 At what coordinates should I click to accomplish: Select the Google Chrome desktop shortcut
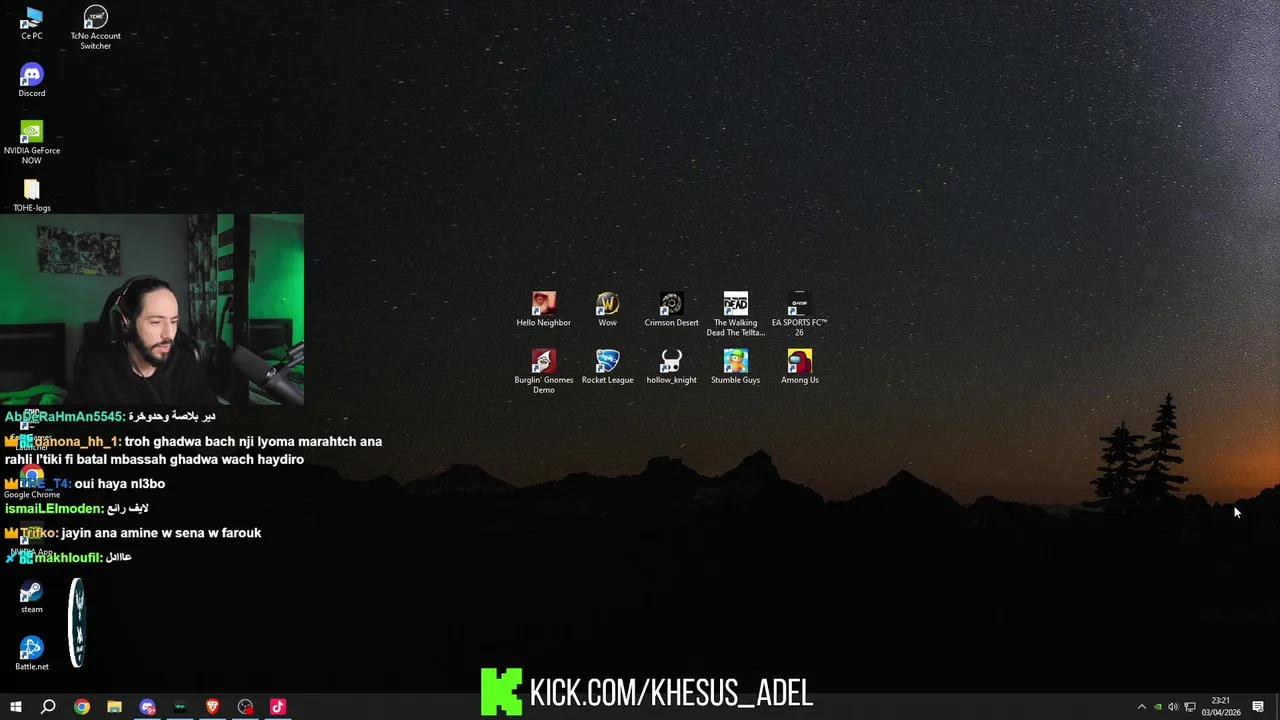[31, 482]
